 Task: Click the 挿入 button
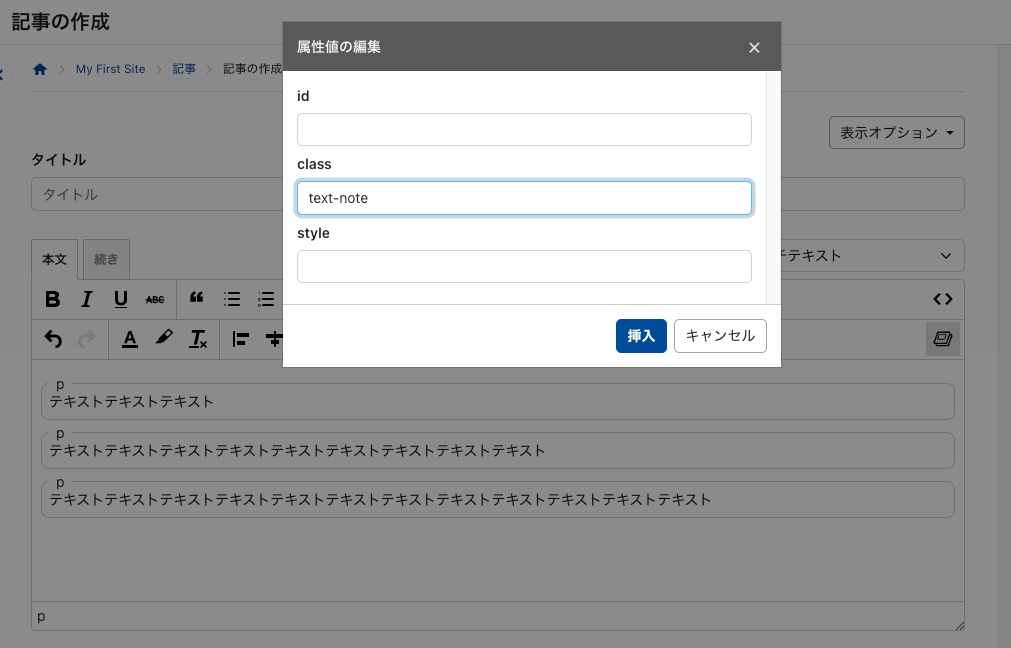[x=641, y=336]
